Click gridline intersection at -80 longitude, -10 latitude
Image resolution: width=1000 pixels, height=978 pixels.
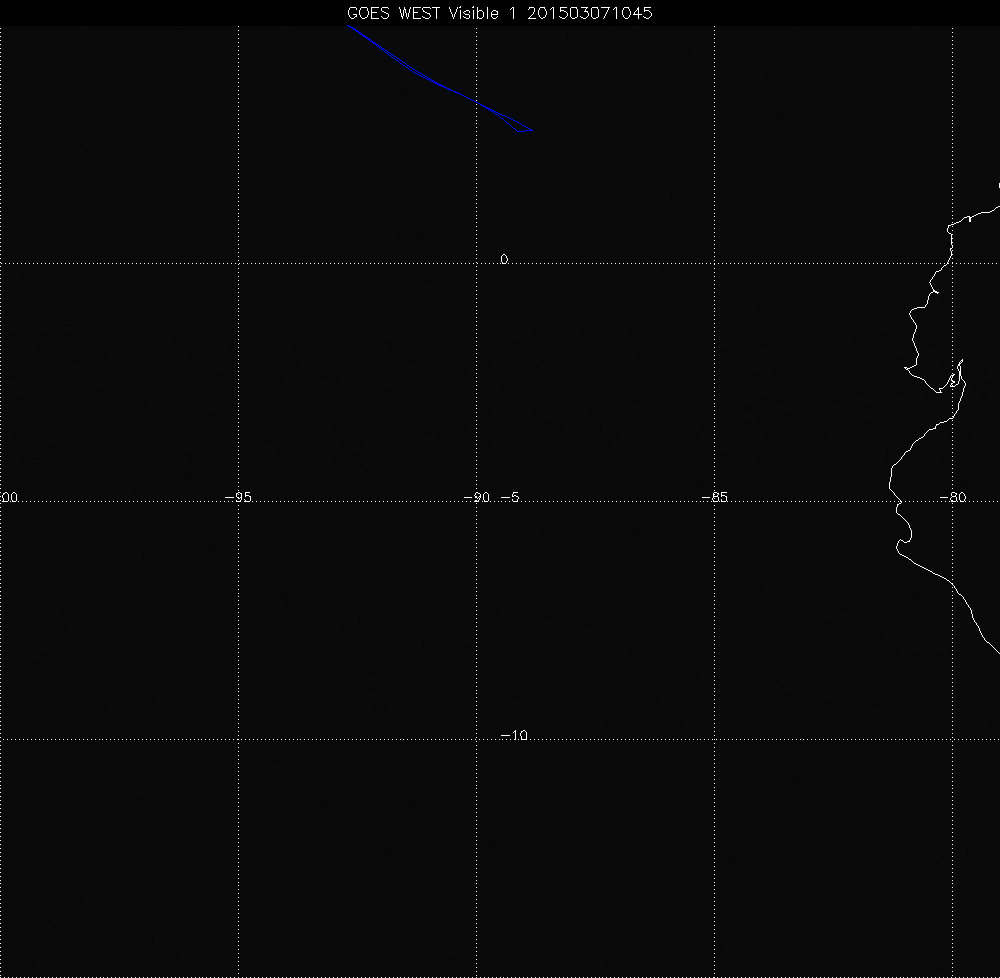pyautogui.click(x=952, y=740)
